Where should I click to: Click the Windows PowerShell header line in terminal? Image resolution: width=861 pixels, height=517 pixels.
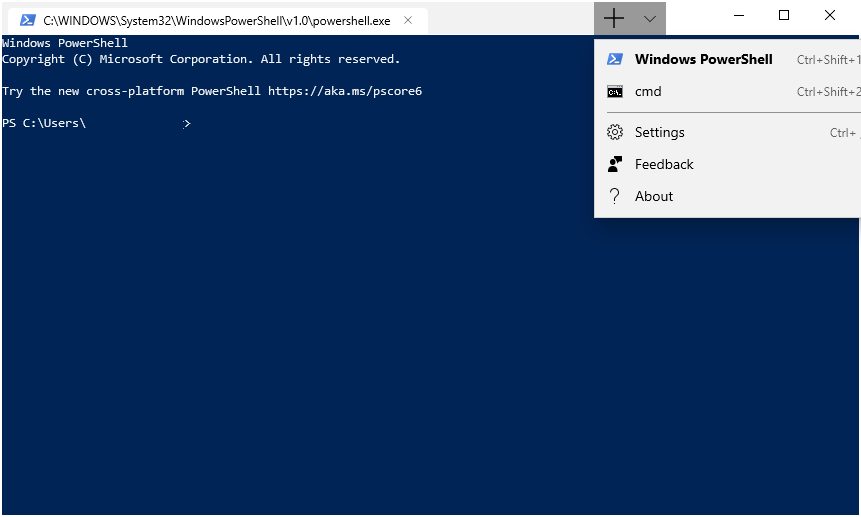point(65,43)
